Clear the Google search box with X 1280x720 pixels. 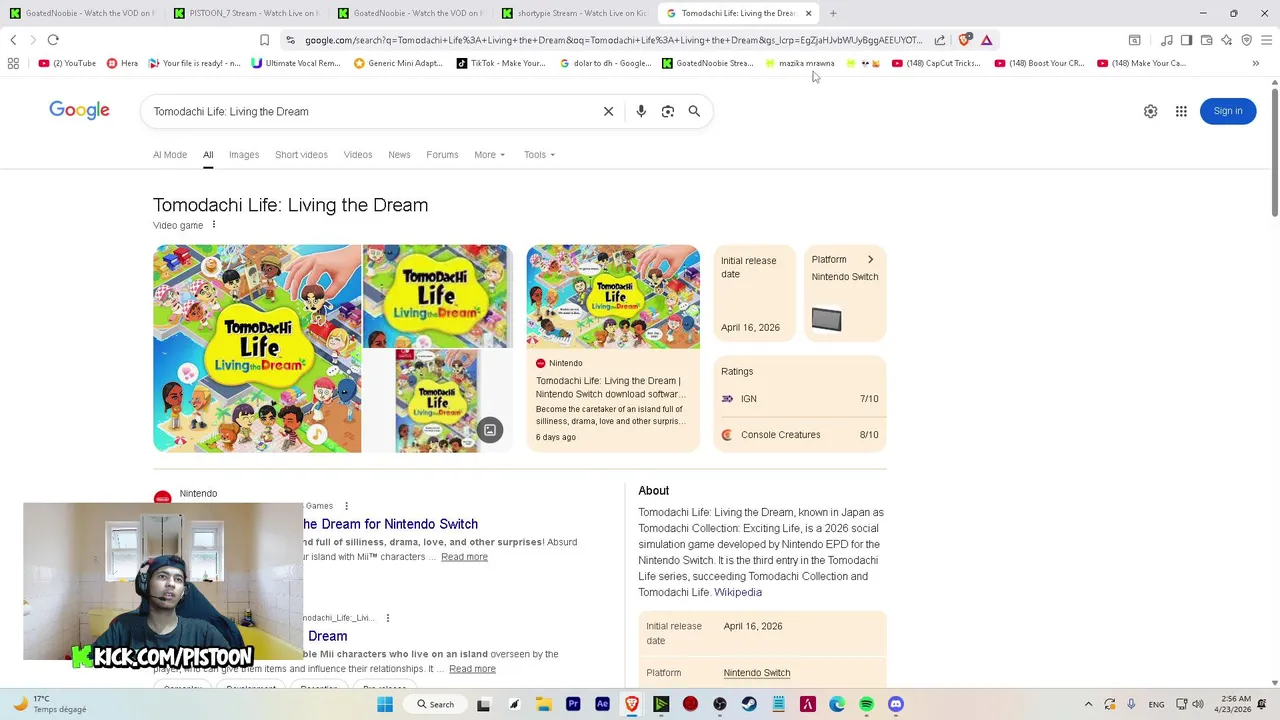click(x=608, y=111)
